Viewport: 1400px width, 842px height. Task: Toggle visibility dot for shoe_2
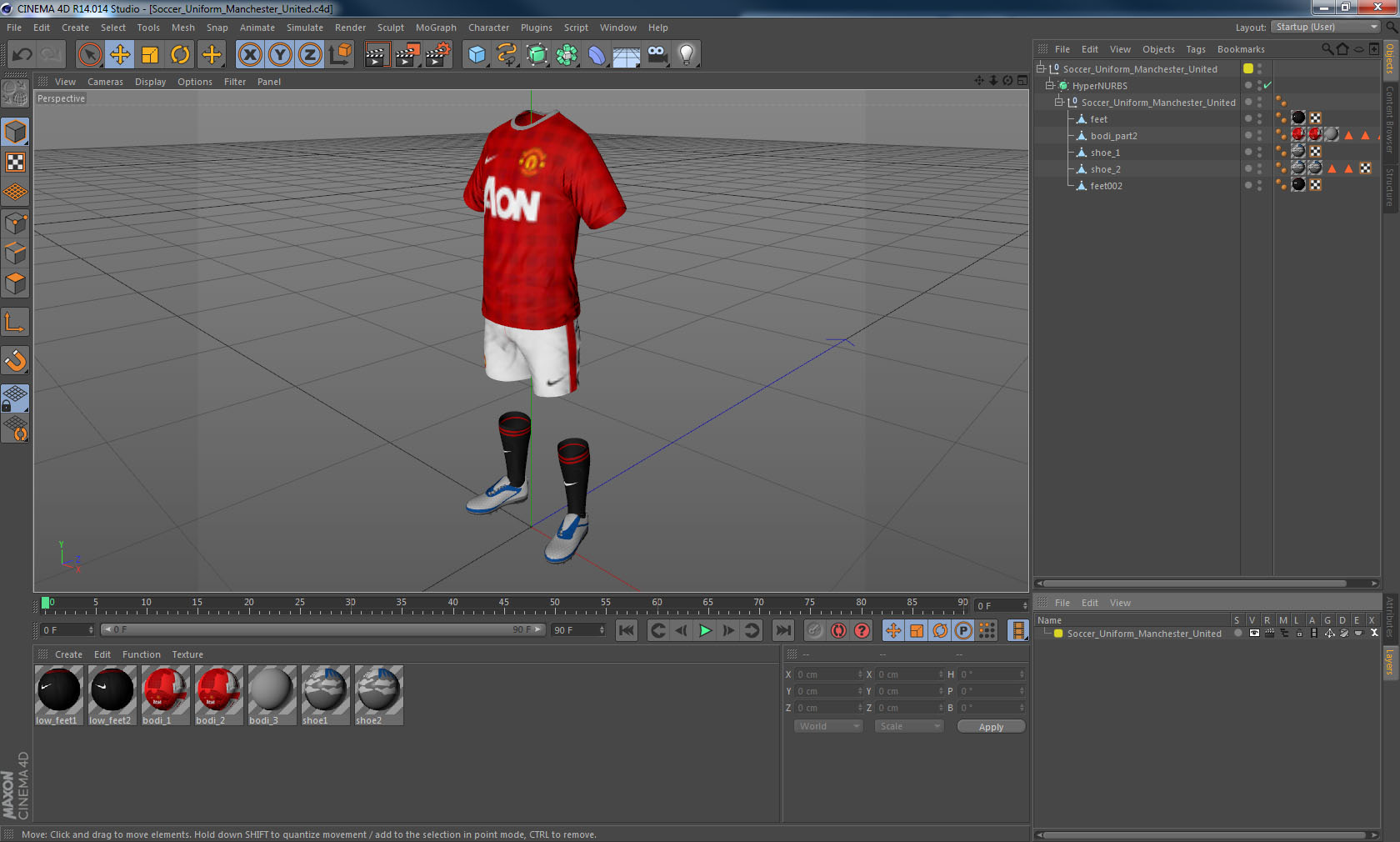click(x=1248, y=168)
